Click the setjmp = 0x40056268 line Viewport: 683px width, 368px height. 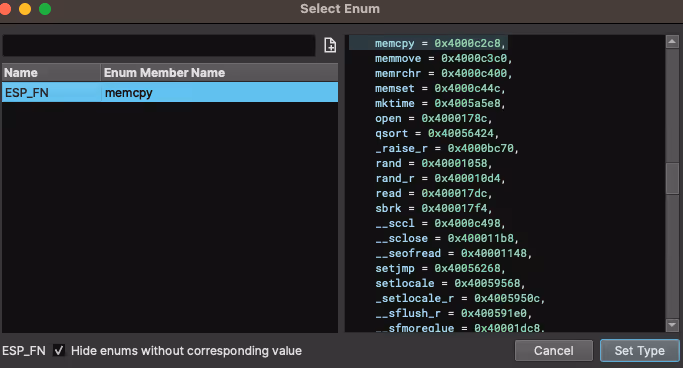click(440, 268)
